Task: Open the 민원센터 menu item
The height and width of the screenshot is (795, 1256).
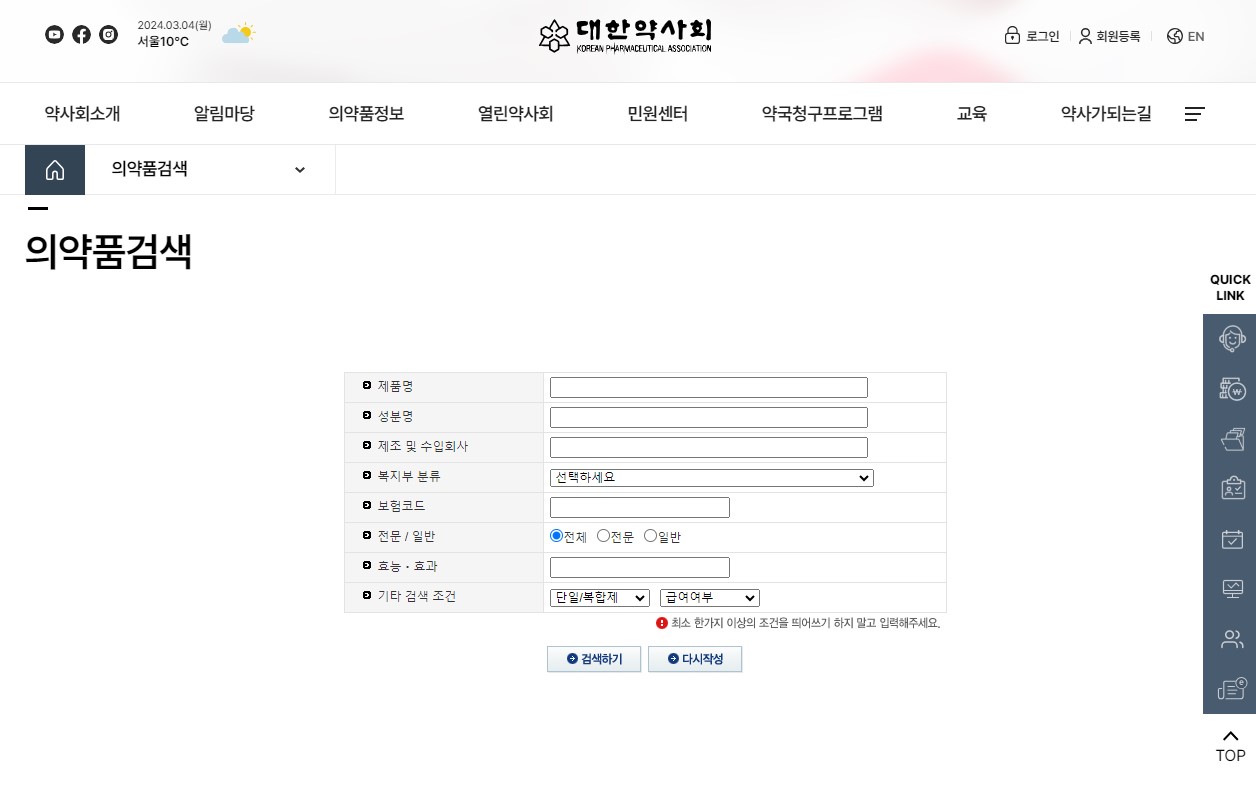Action: click(x=657, y=114)
